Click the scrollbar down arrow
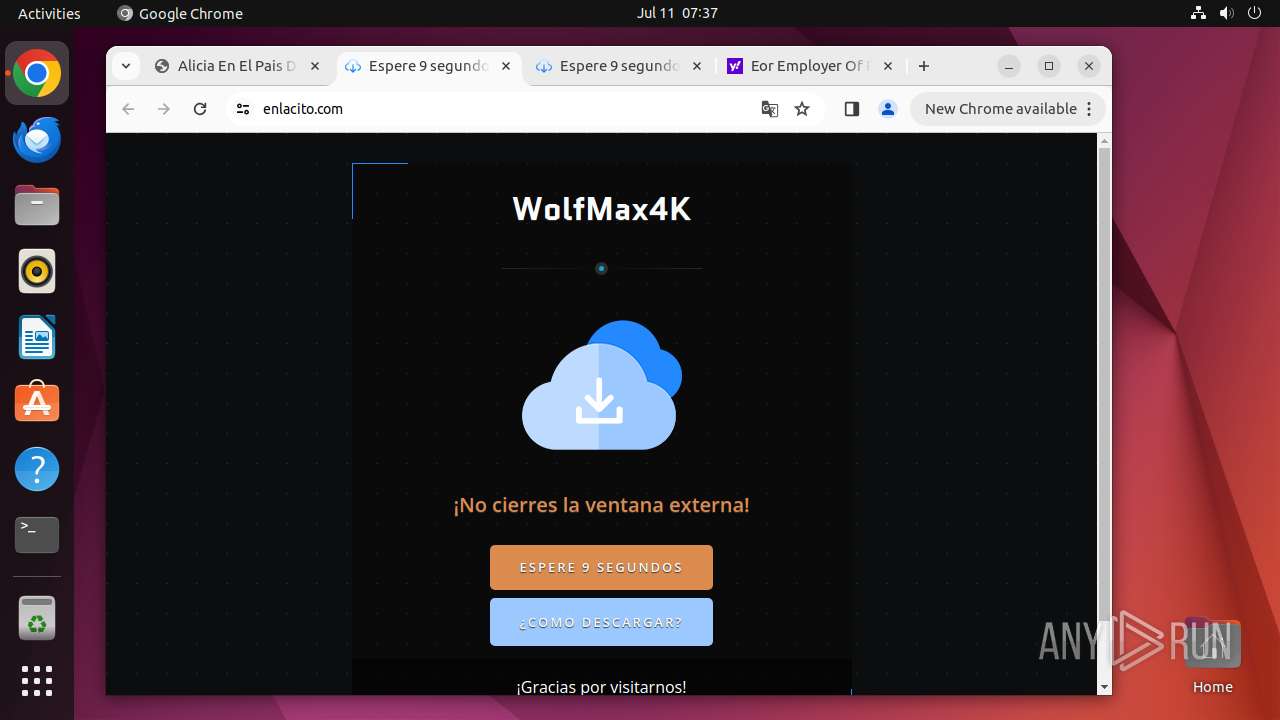The height and width of the screenshot is (720, 1280). pos(1104,687)
